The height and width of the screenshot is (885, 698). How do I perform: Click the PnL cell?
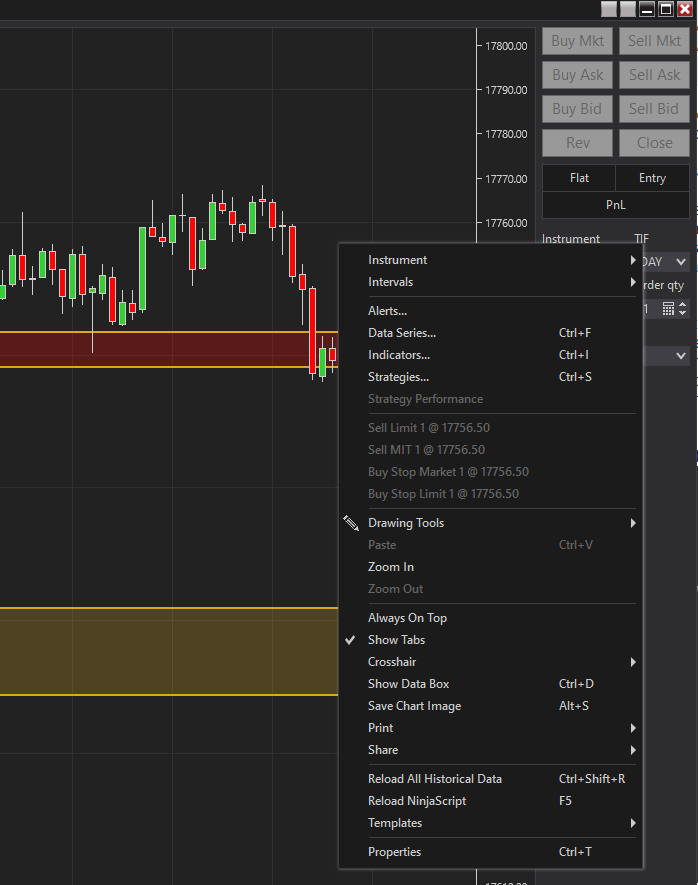616,205
